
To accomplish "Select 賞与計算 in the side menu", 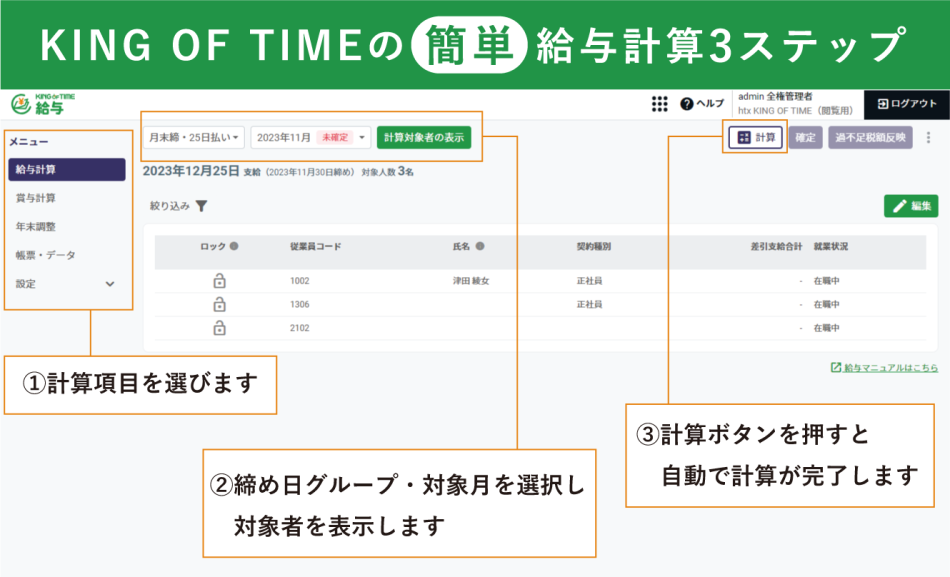I will pyautogui.click(x=36, y=198).
